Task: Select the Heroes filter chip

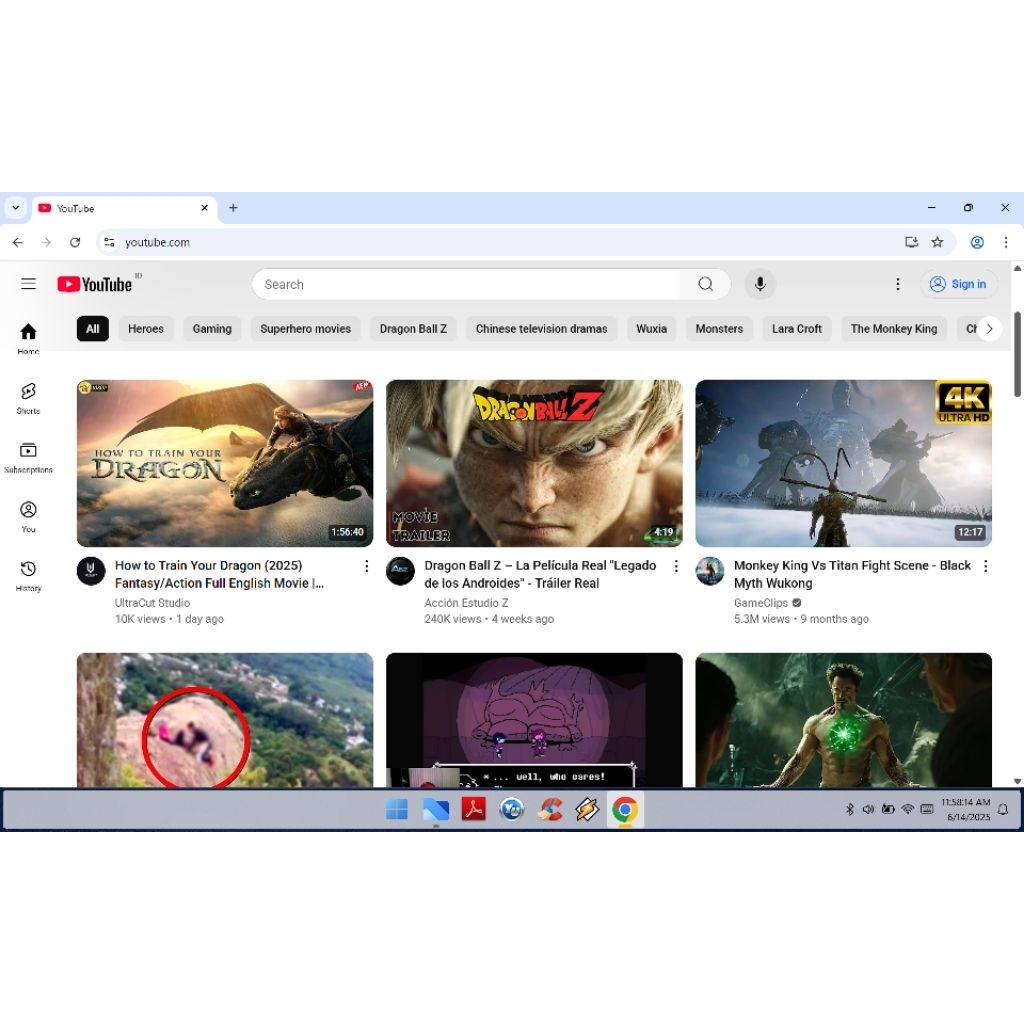Action: (x=146, y=328)
